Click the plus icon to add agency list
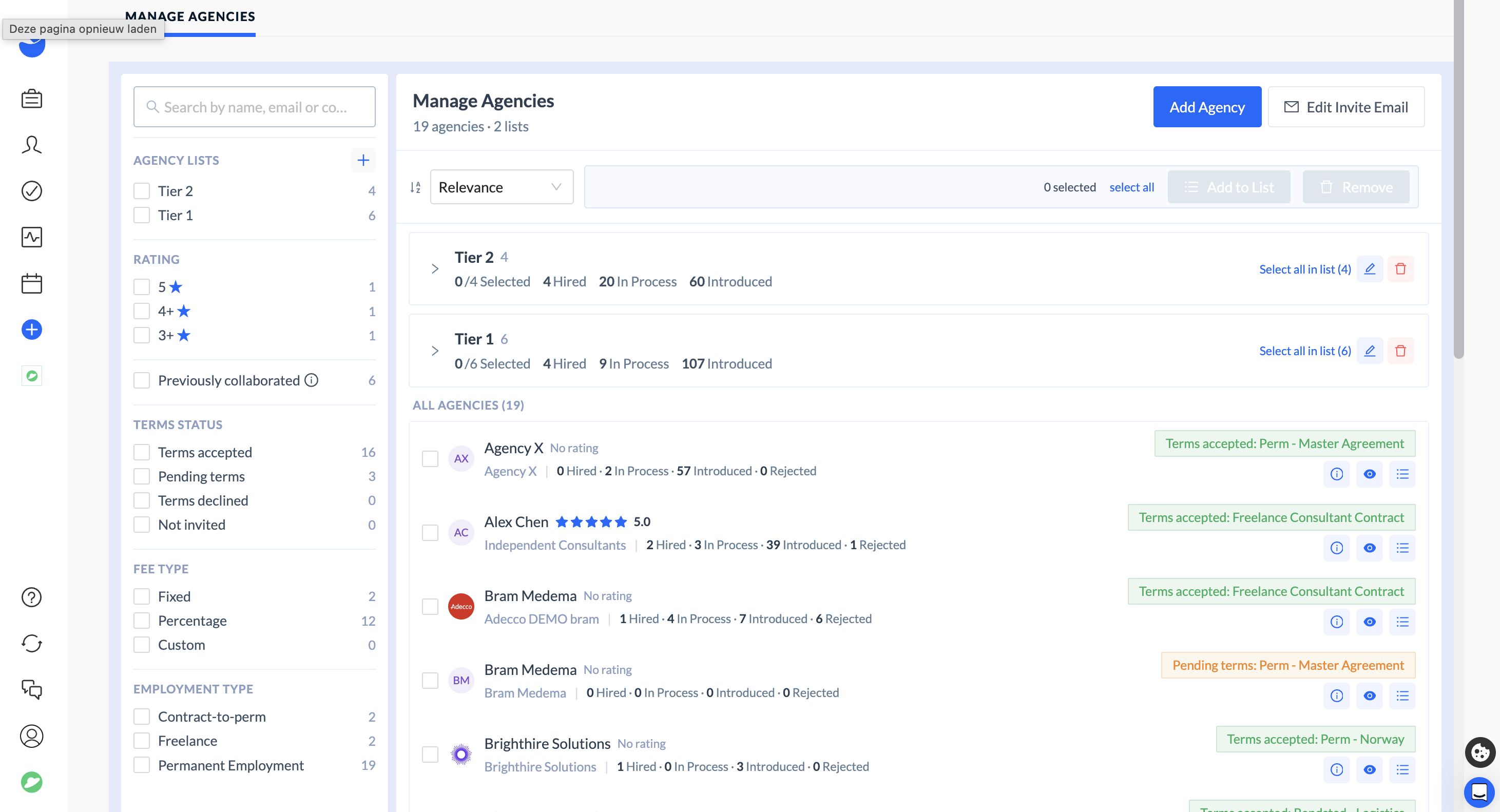1500x812 pixels. 363,160
